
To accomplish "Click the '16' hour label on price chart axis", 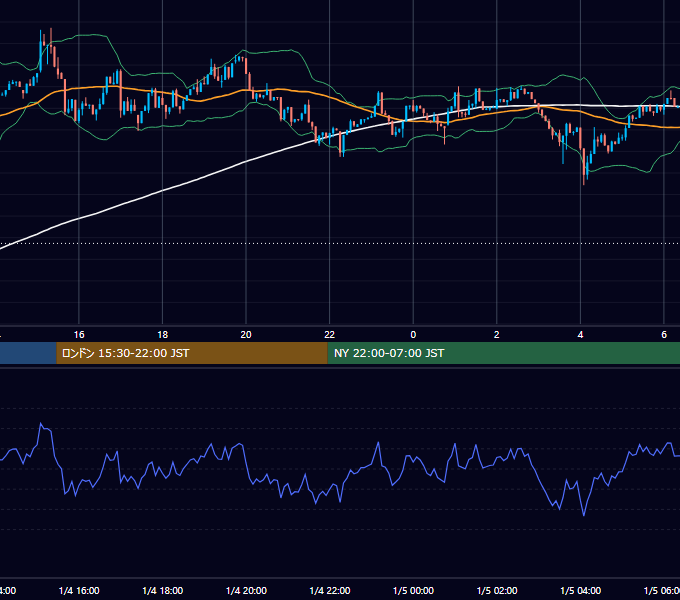I will [79, 335].
